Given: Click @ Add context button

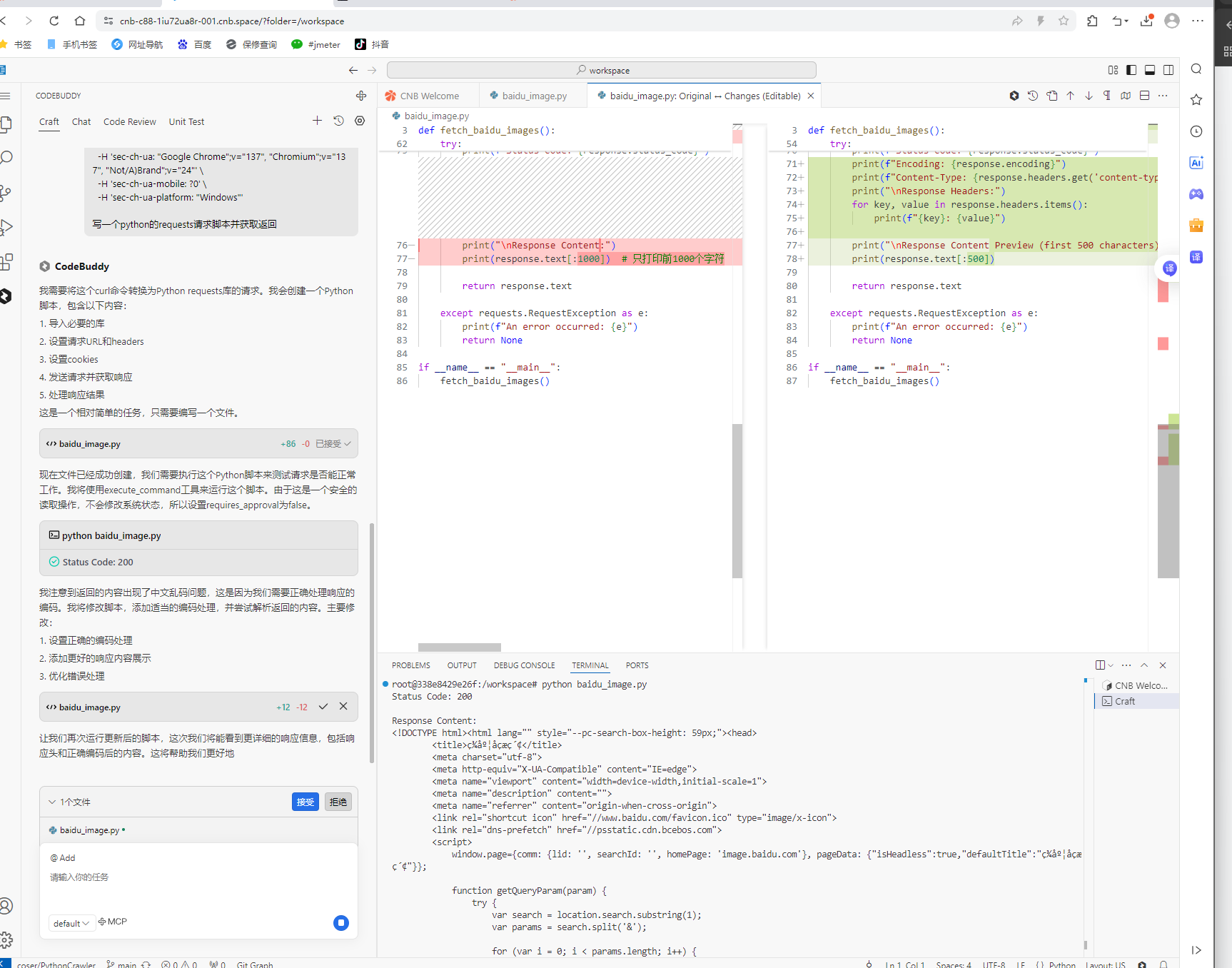Looking at the screenshot, I should 63,858.
